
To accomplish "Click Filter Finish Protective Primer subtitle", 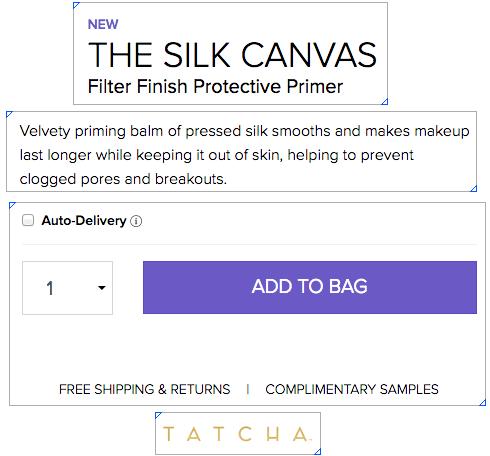I will pos(215,87).
